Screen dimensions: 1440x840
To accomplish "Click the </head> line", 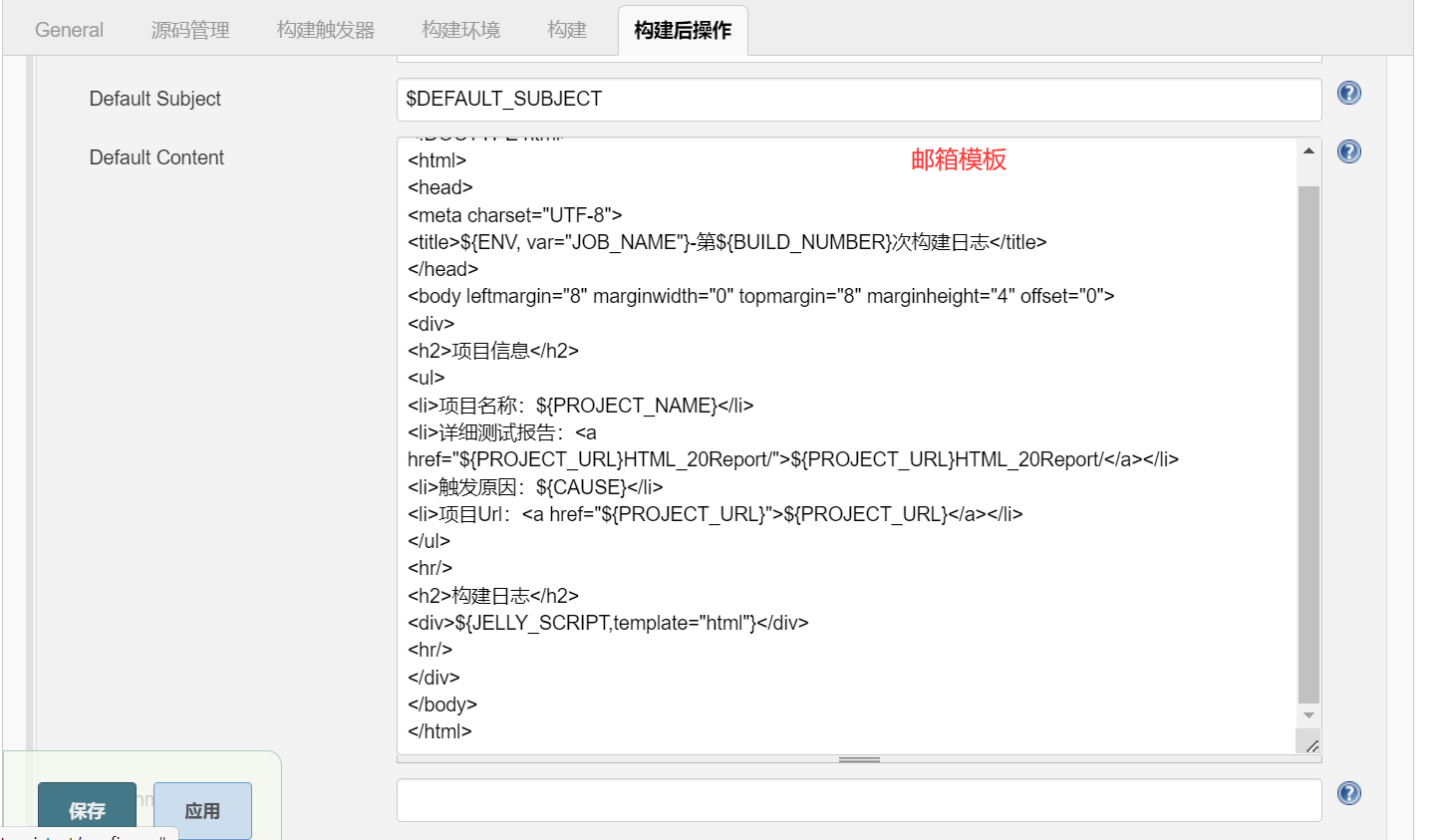I will 442,269.
